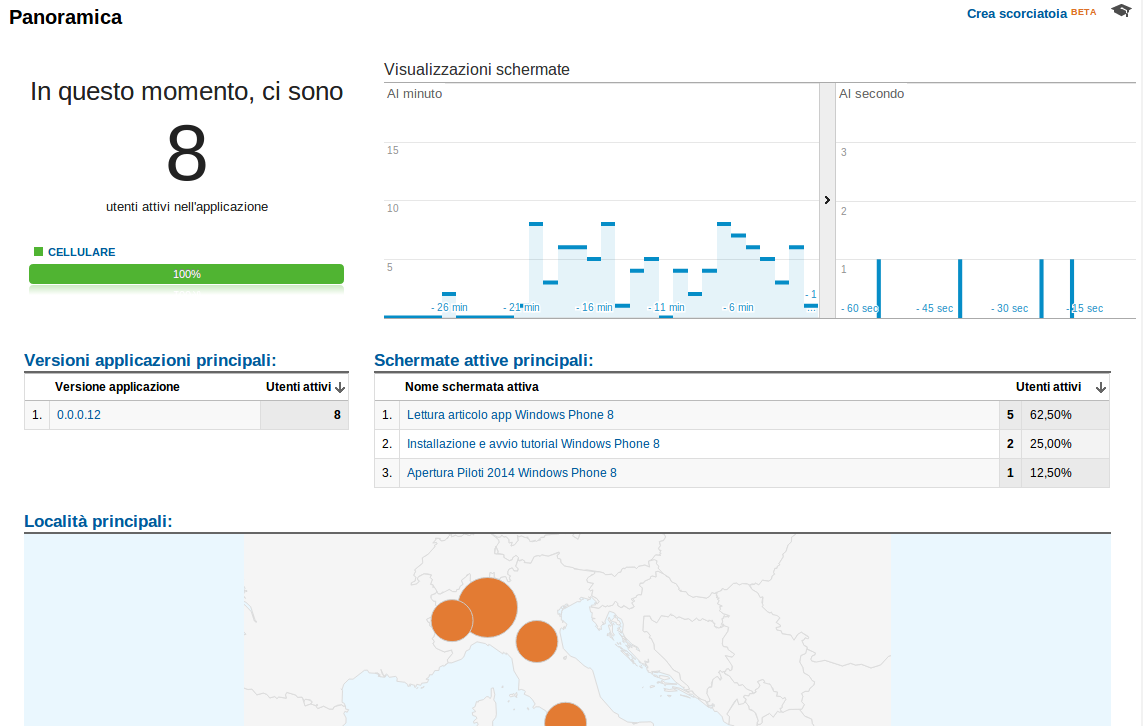Click sort arrow in Schermate attive table
1143x726 pixels.
tap(1100, 387)
